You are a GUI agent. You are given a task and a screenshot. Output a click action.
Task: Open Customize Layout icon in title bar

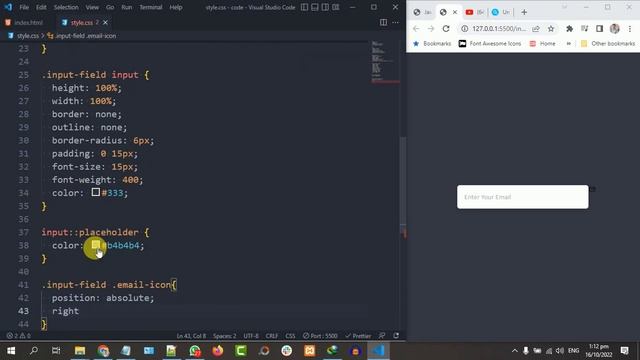pos(336,7)
